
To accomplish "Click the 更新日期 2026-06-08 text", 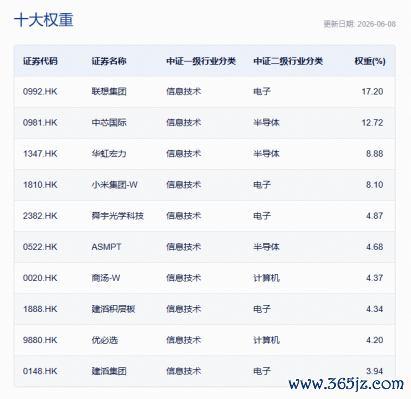I will (x=360, y=24).
